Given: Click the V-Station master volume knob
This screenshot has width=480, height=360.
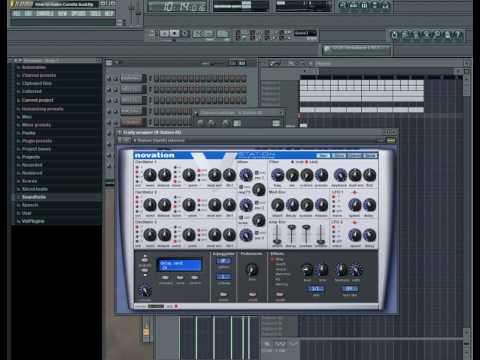Looking at the screenshot, I should tap(145, 291).
